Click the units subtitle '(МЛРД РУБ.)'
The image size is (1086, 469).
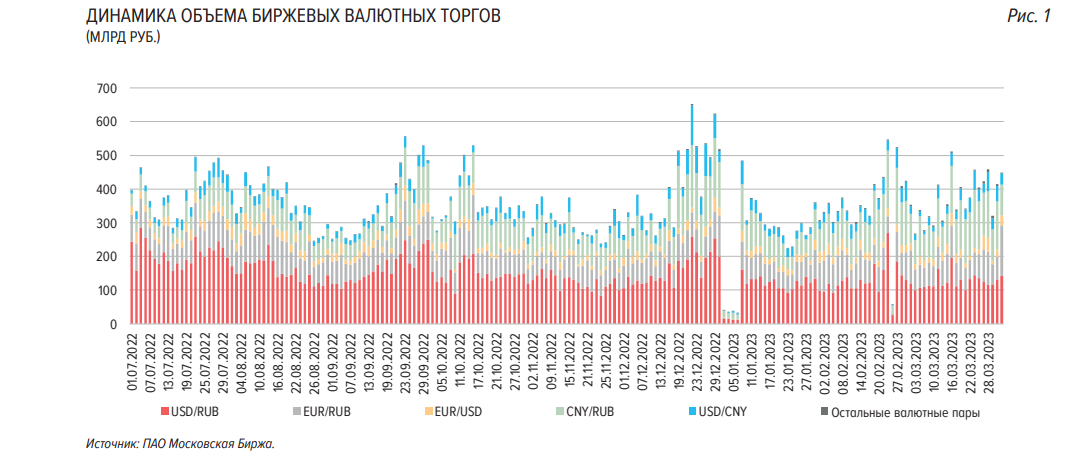tap(123, 37)
